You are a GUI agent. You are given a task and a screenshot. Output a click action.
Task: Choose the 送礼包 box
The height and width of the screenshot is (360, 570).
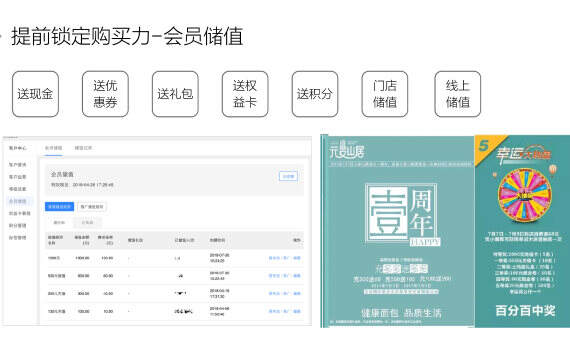[x=175, y=94]
